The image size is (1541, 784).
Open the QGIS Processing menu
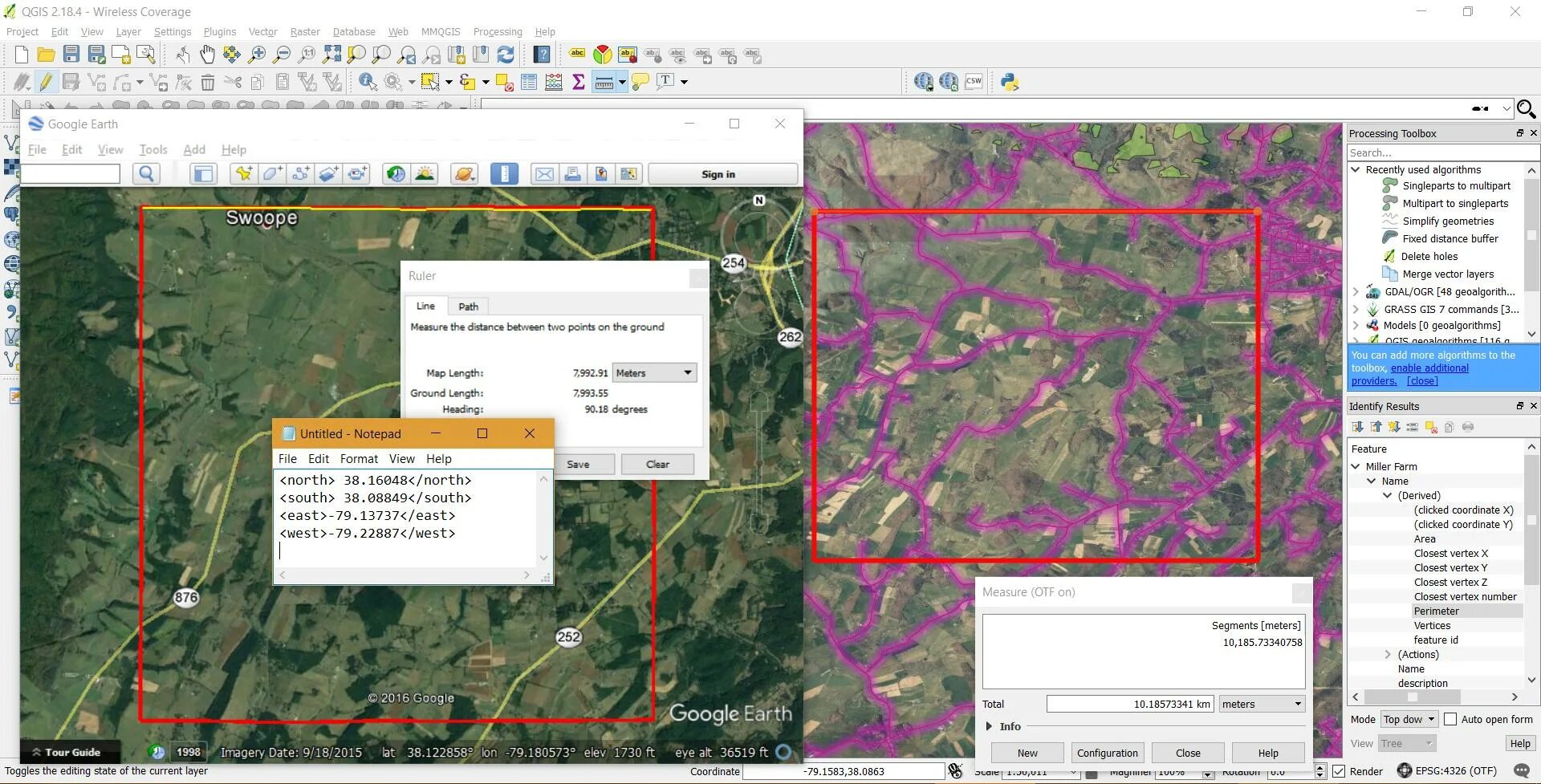[498, 31]
